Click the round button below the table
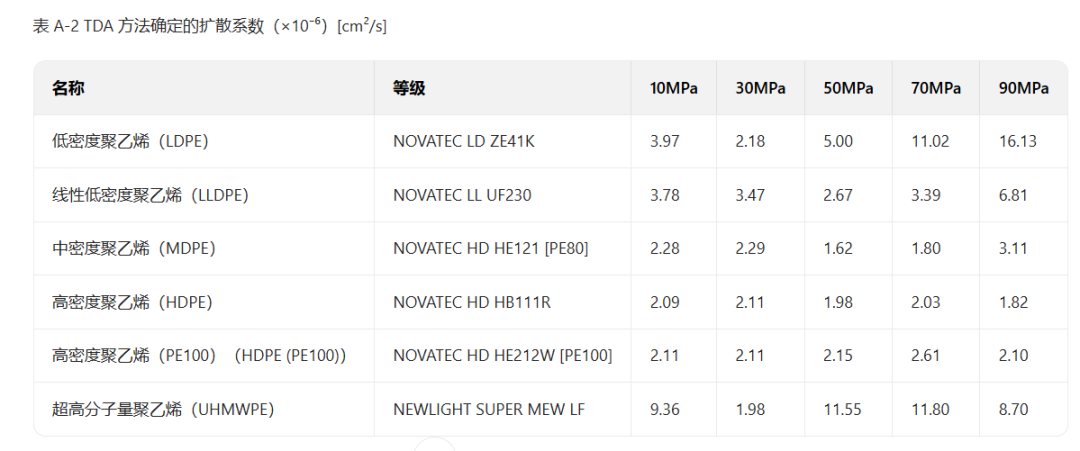1080x451 pixels. 435,446
